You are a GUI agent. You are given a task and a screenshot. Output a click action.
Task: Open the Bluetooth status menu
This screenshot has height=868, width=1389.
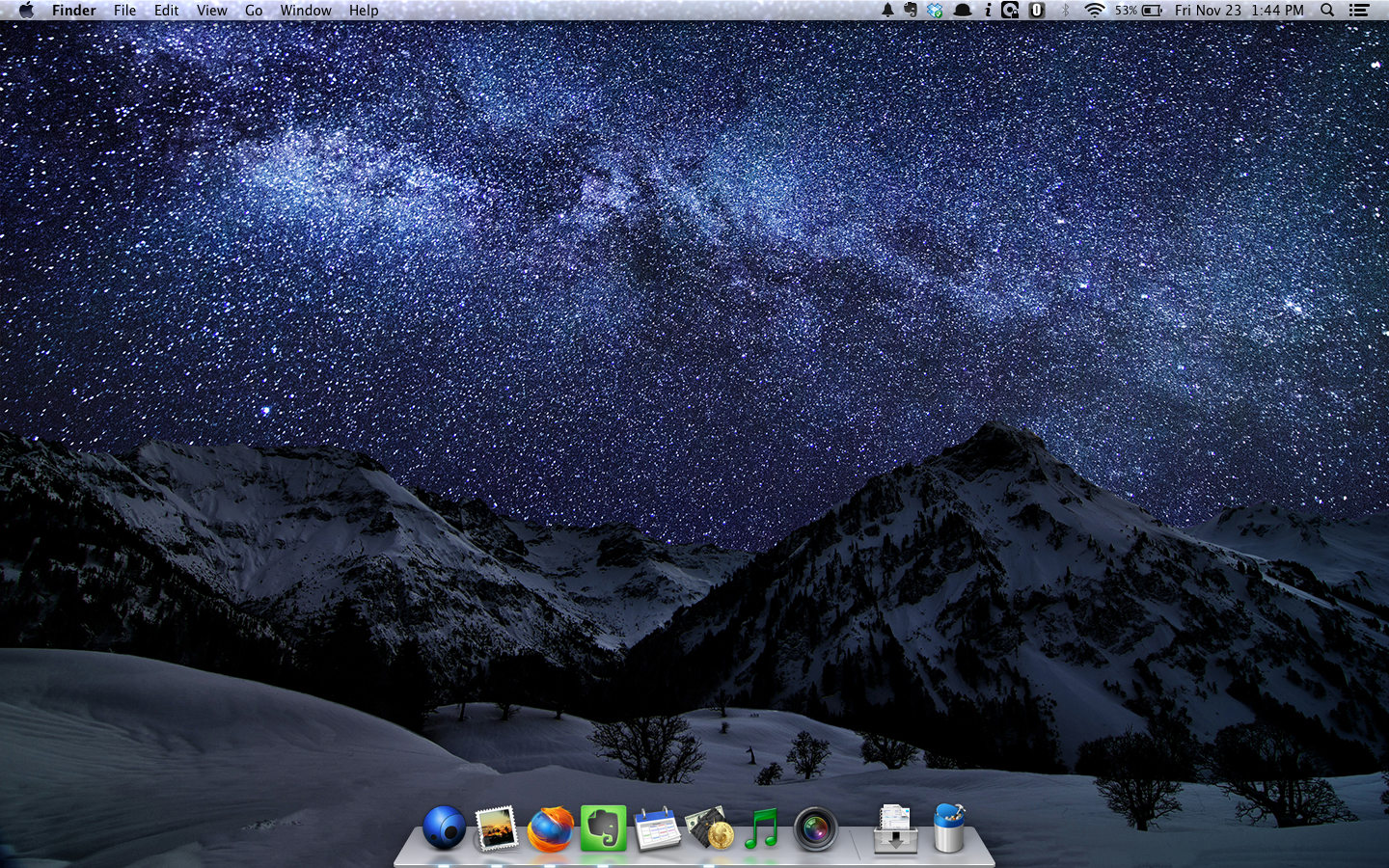(x=1066, y=10)
